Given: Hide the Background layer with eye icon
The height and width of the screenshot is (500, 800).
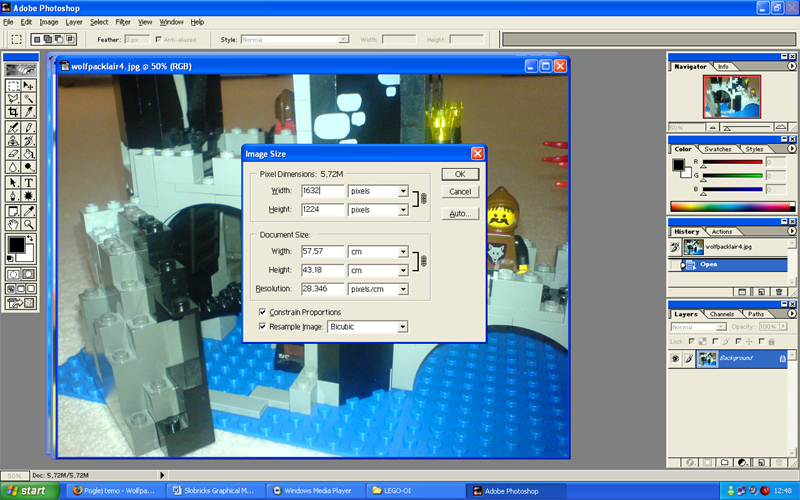Looking at the screenshot, I should point(675,359).
